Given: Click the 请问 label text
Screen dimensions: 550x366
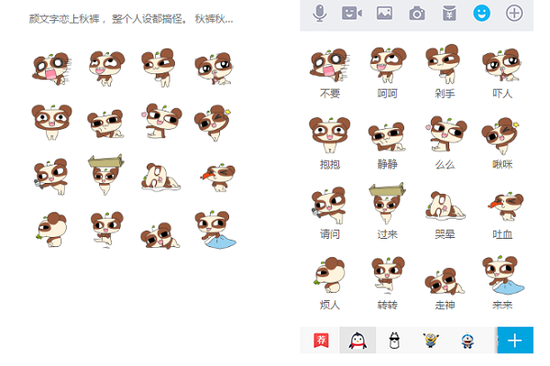Looking at the screenshot, I should click(x=330, y=234).
